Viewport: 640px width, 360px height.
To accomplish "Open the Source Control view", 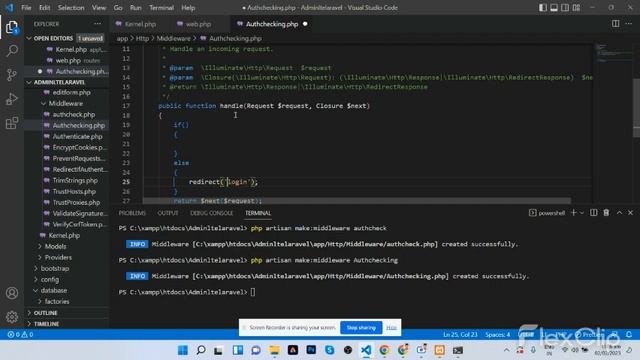I will click(x=12, y=75).
